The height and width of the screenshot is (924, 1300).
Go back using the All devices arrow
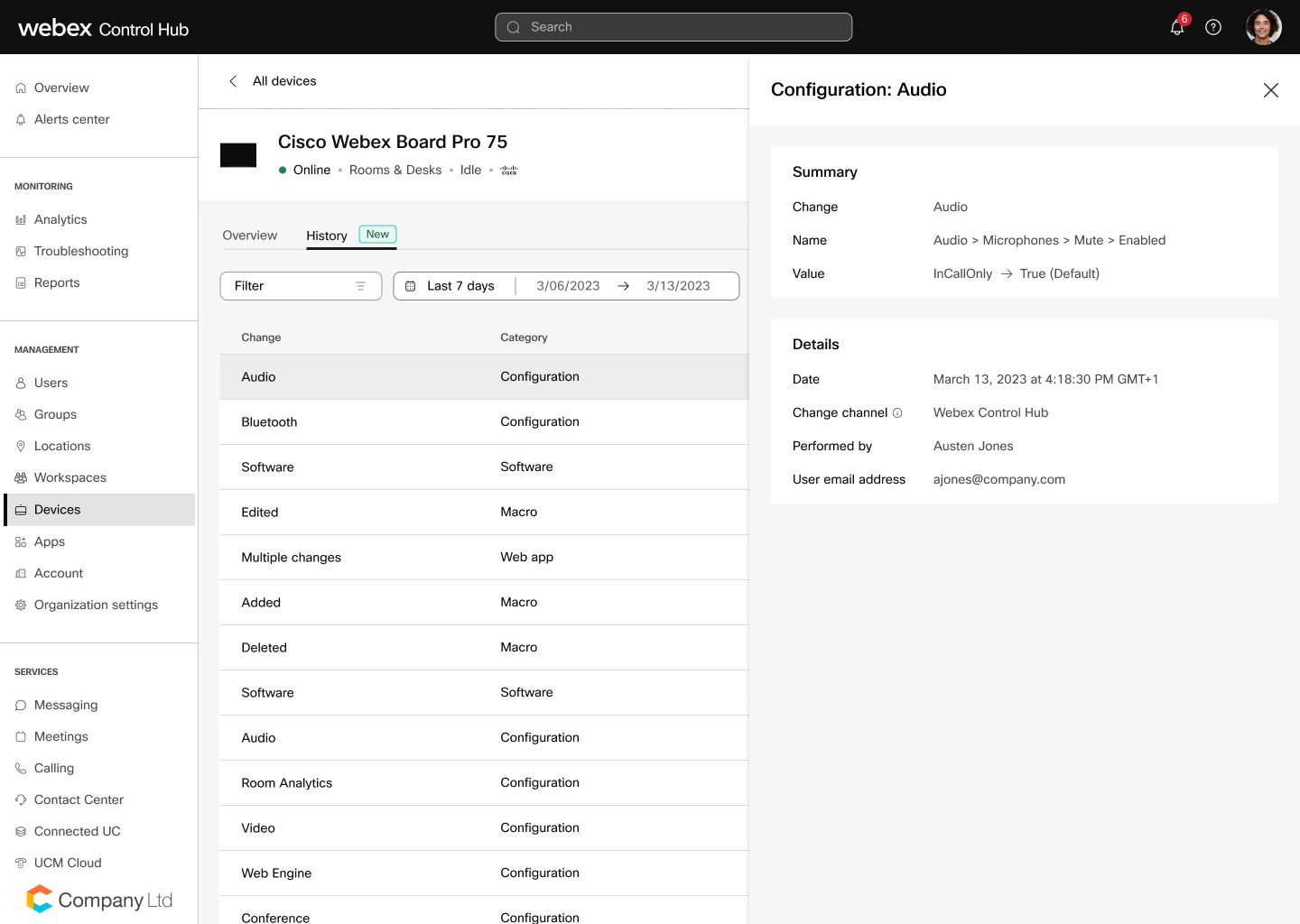pos(233,81)
